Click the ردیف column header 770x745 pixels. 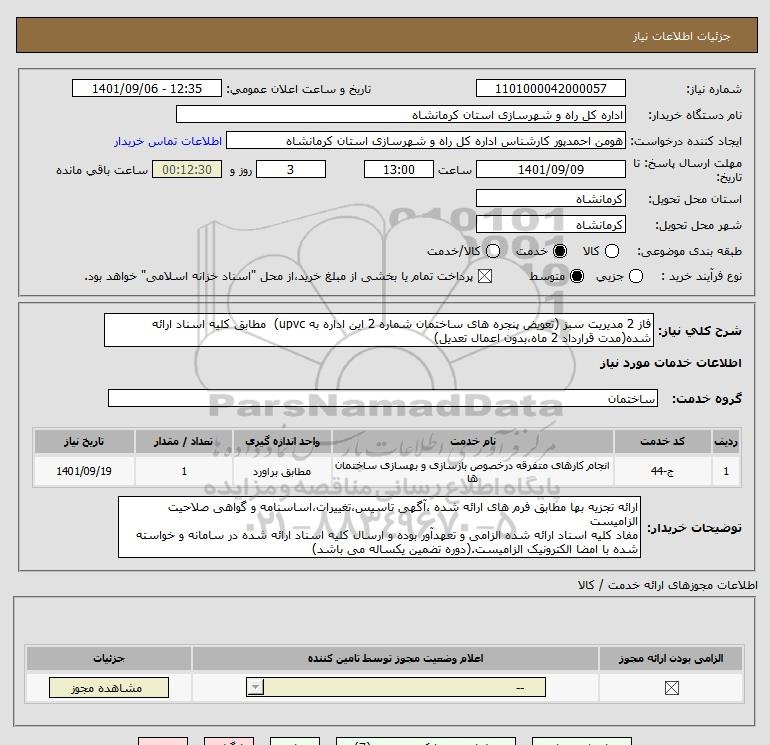[726, 441]
